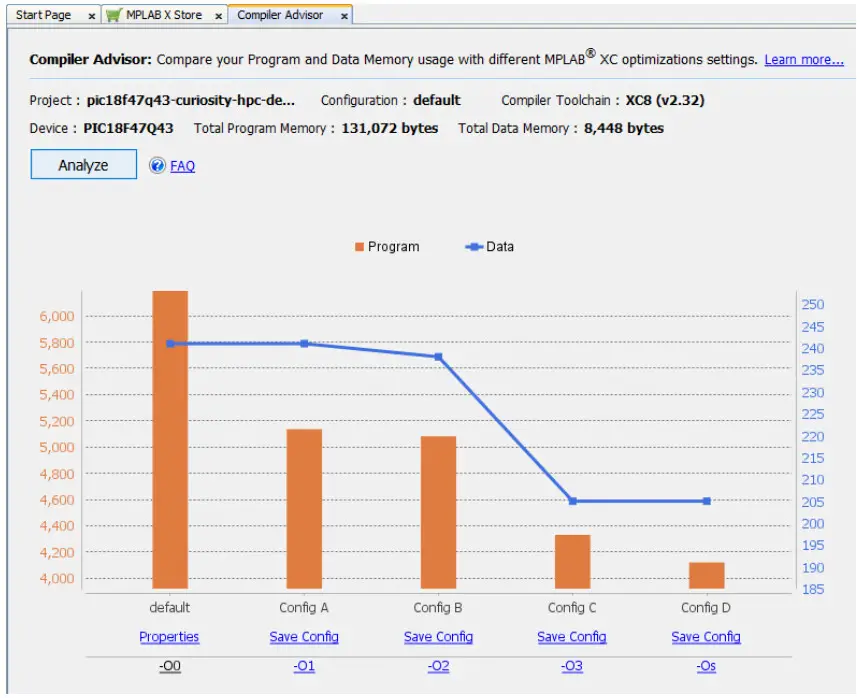Click the Config A program bar

click(304, 509)
